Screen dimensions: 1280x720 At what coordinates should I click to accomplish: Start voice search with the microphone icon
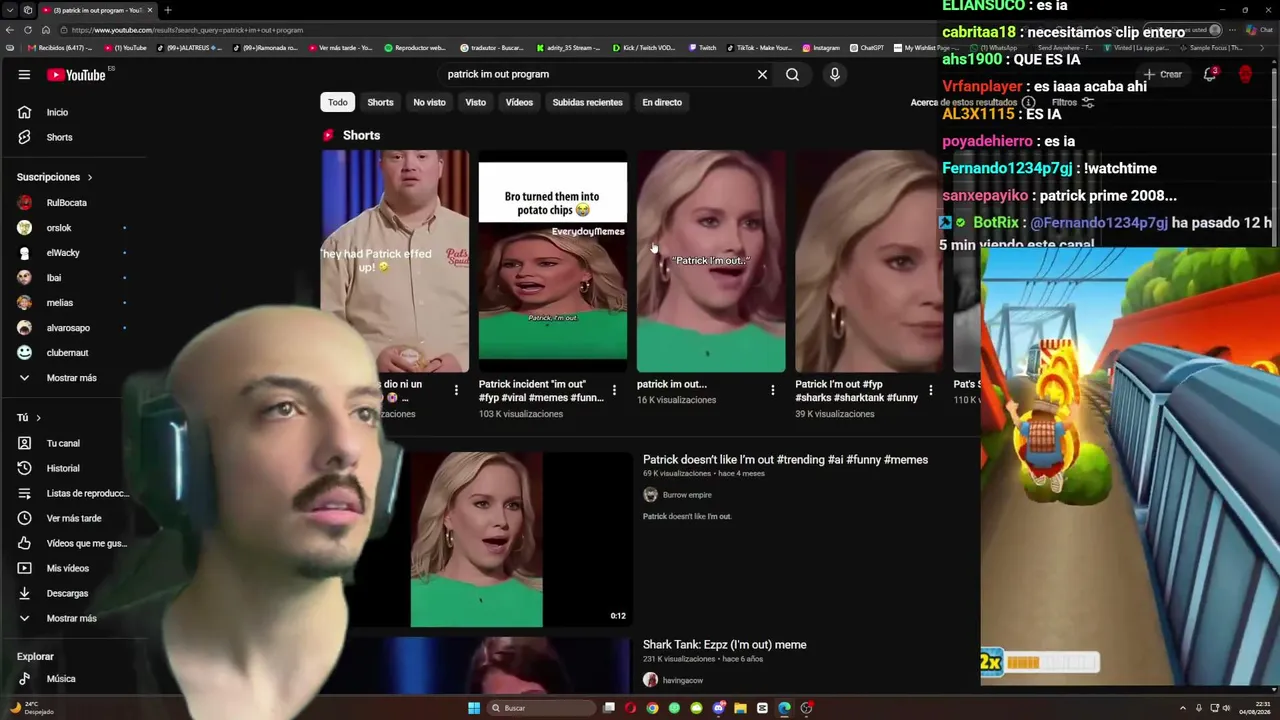(835, 74)
